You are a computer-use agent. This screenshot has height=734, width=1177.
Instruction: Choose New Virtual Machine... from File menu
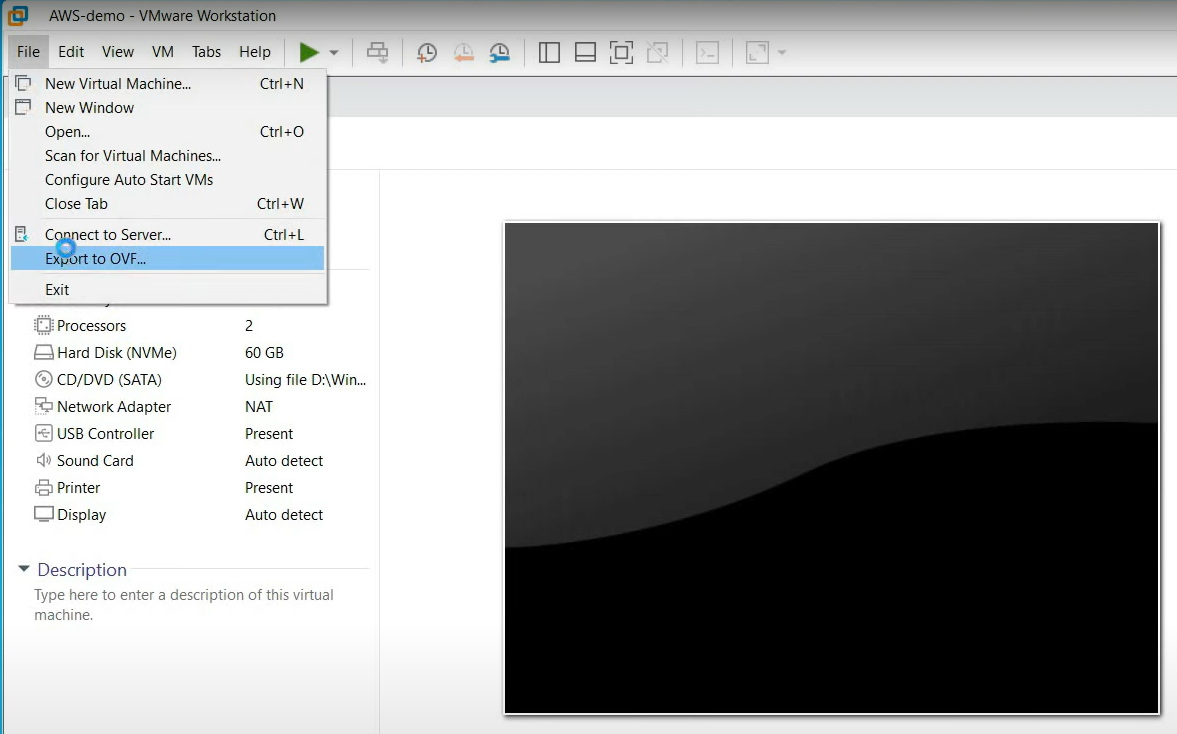click(167, 84)
